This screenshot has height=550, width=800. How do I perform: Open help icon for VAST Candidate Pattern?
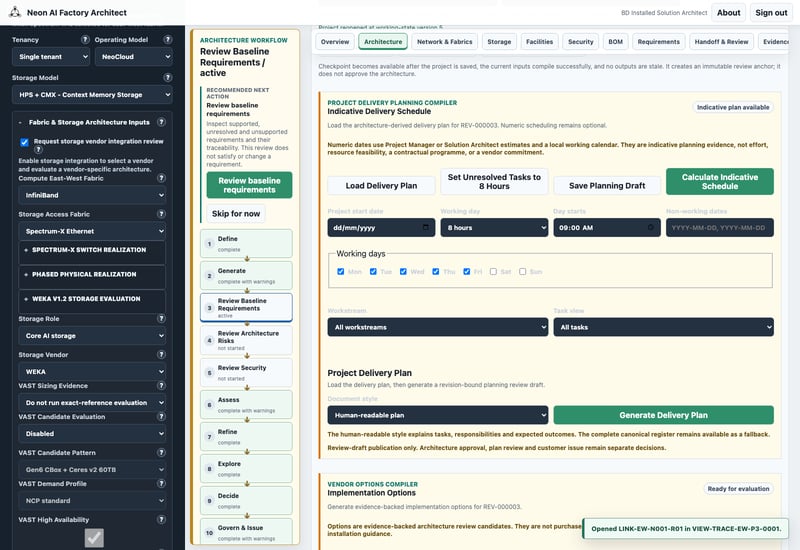[x=161, y=452]
